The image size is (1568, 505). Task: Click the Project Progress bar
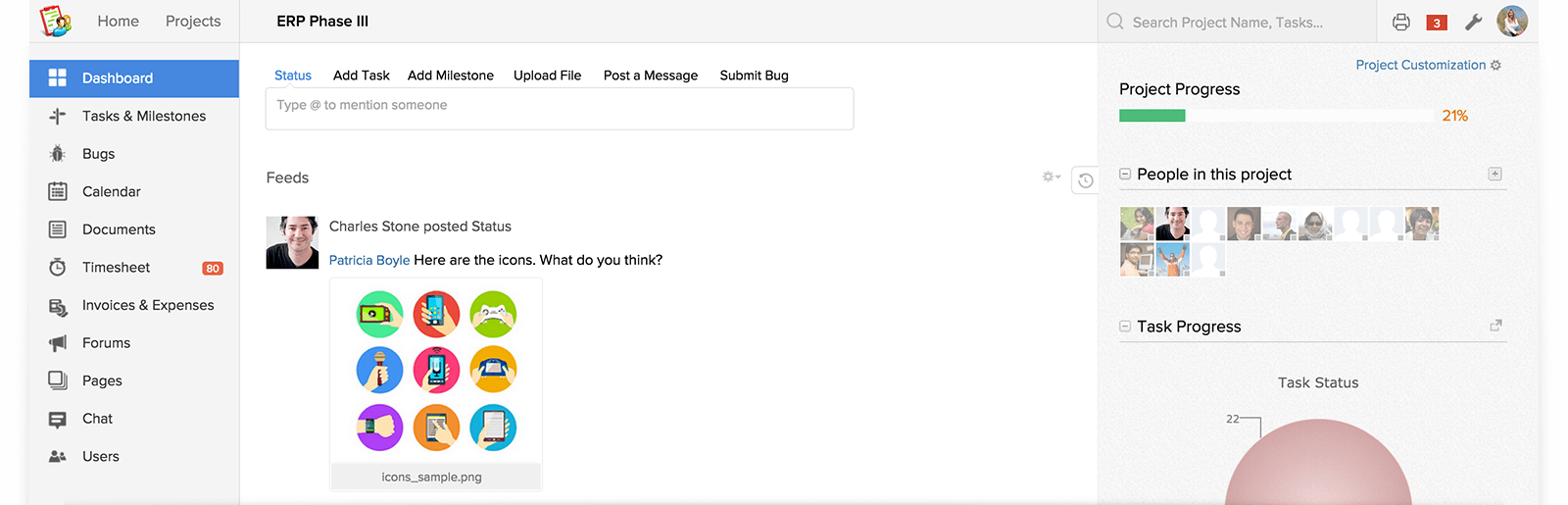pyautogui.click(x=1275, y=116)
